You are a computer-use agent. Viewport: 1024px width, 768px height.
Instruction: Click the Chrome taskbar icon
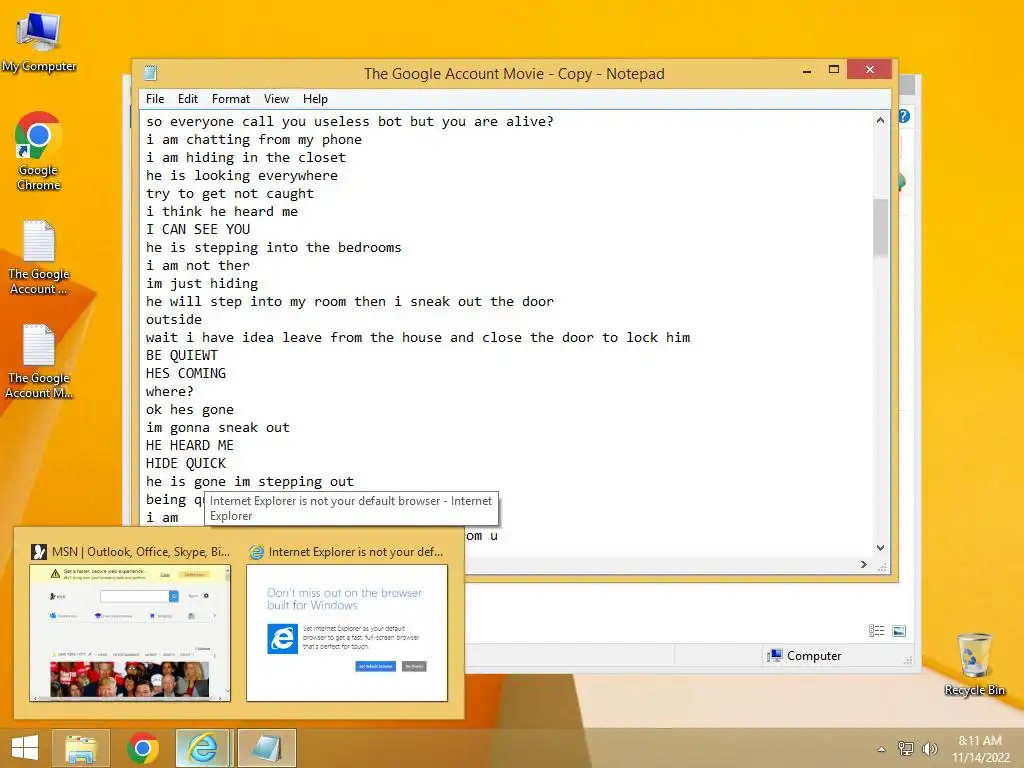[x=142, y=748]
